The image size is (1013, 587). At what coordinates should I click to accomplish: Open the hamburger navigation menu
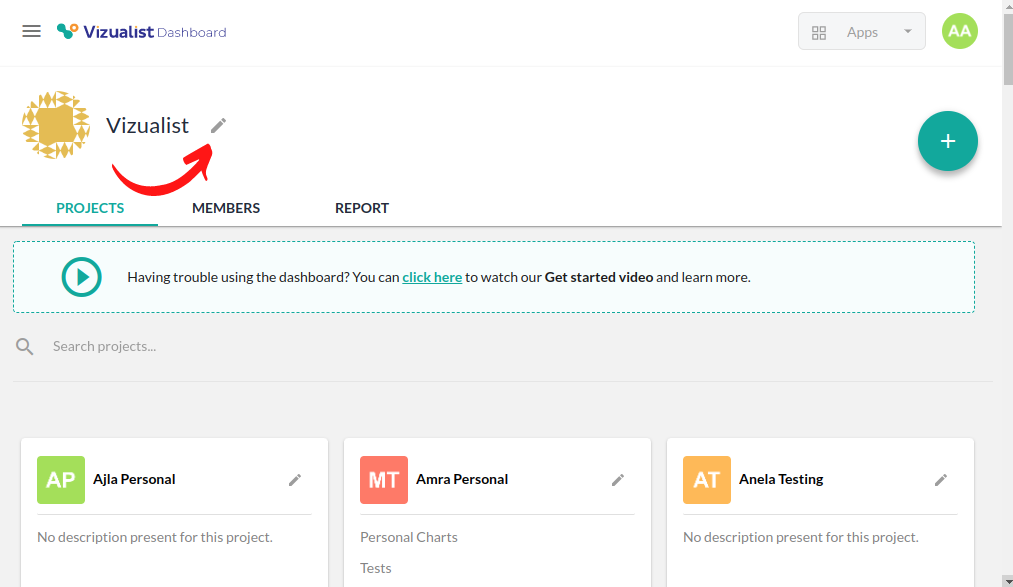point(31,31)
